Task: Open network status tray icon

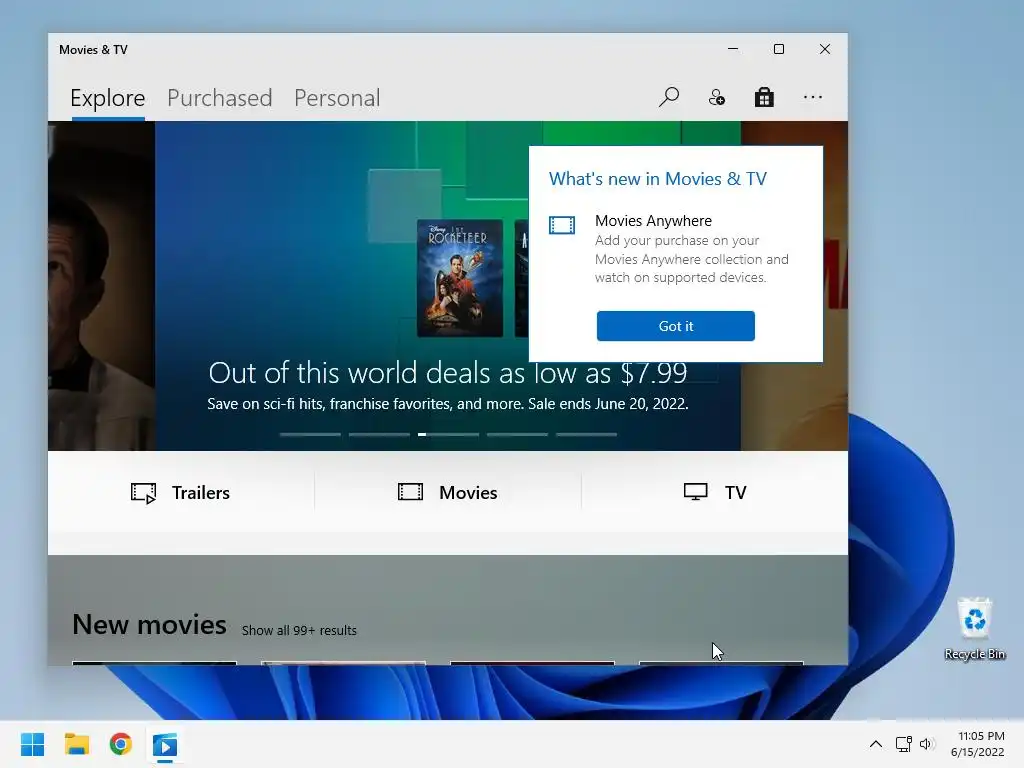Action: pos(903,744)
